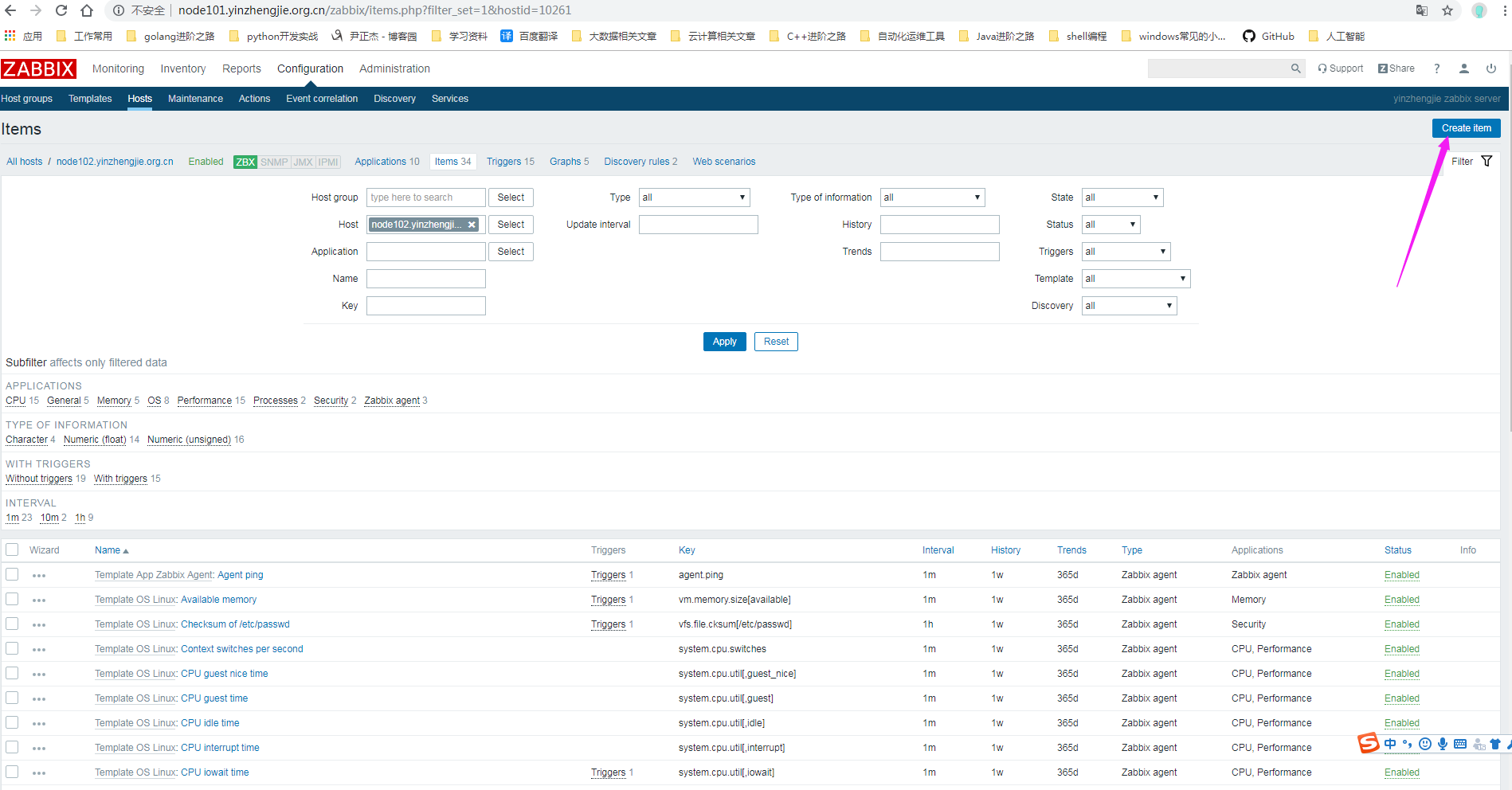Toggle Enabled status of Agent ping
1512x790 pixels.
coord(1401,575)
